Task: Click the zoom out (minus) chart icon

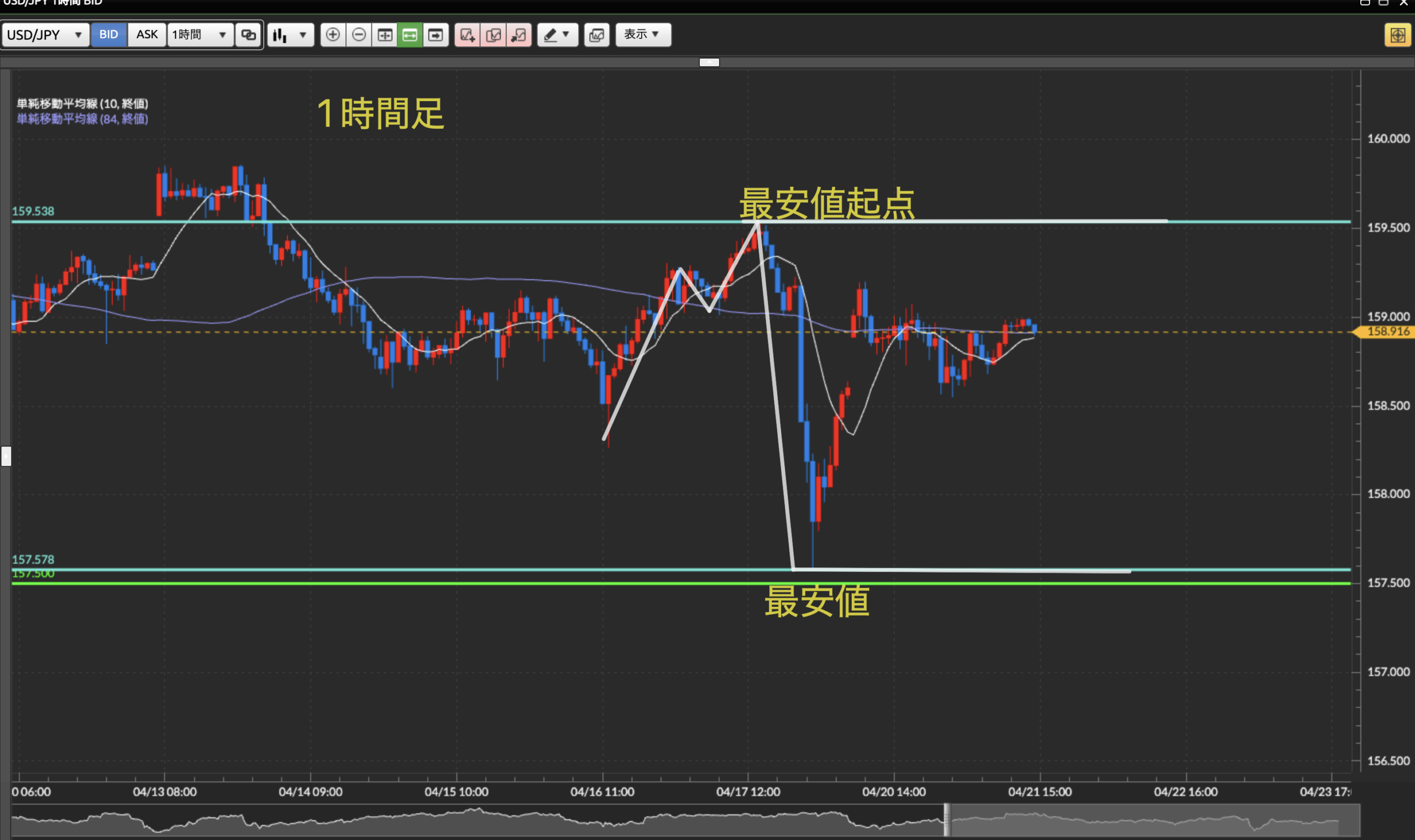Action: [359, 35]
